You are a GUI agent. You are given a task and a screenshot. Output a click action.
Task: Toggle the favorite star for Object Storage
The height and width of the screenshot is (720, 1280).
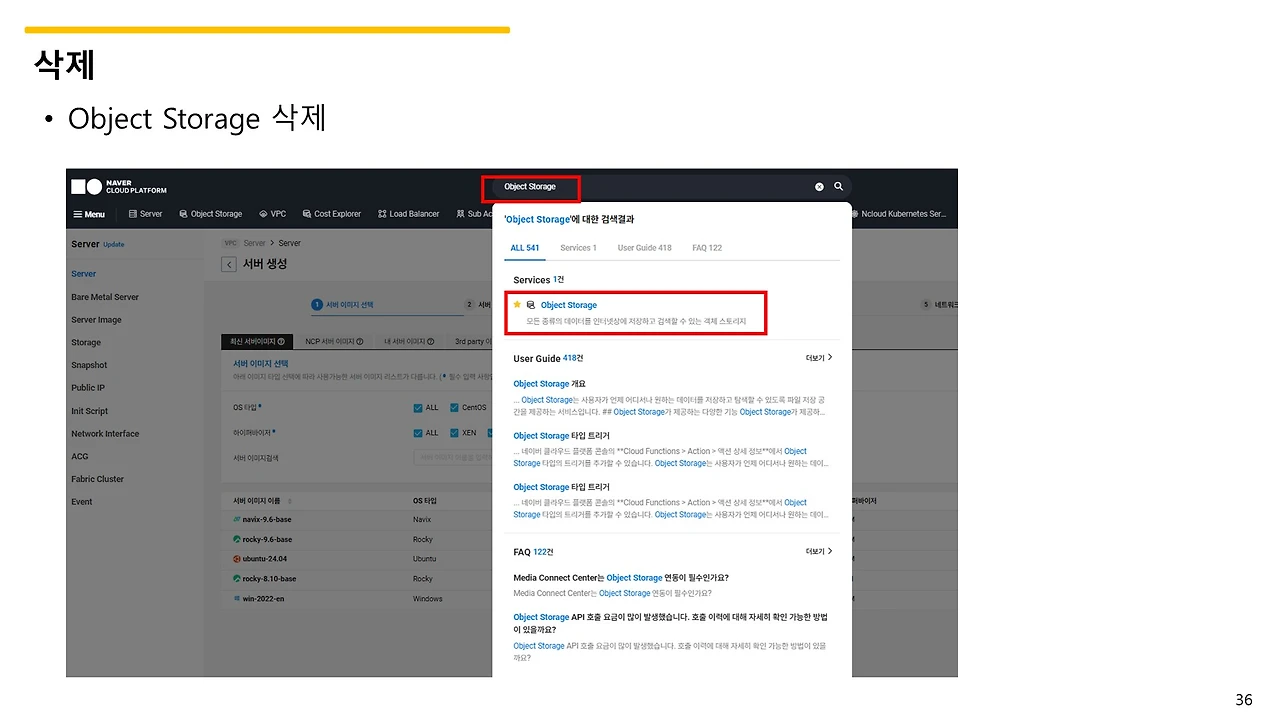(517, 305)
